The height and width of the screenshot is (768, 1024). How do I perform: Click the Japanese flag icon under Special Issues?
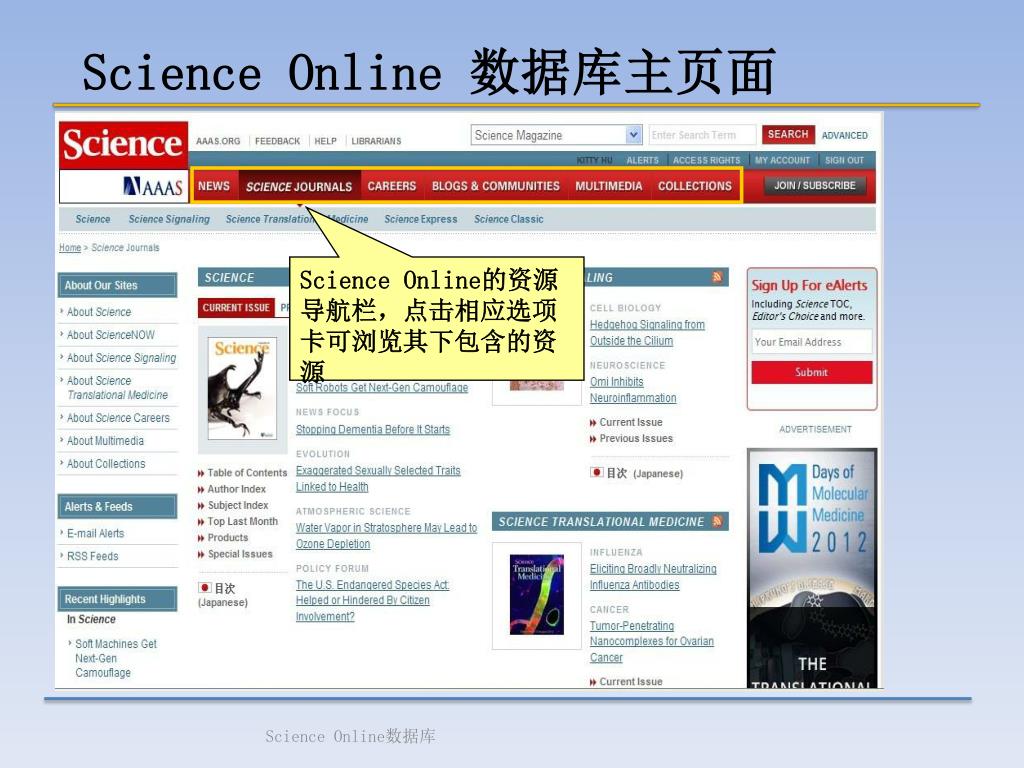(x=205, y=588)
